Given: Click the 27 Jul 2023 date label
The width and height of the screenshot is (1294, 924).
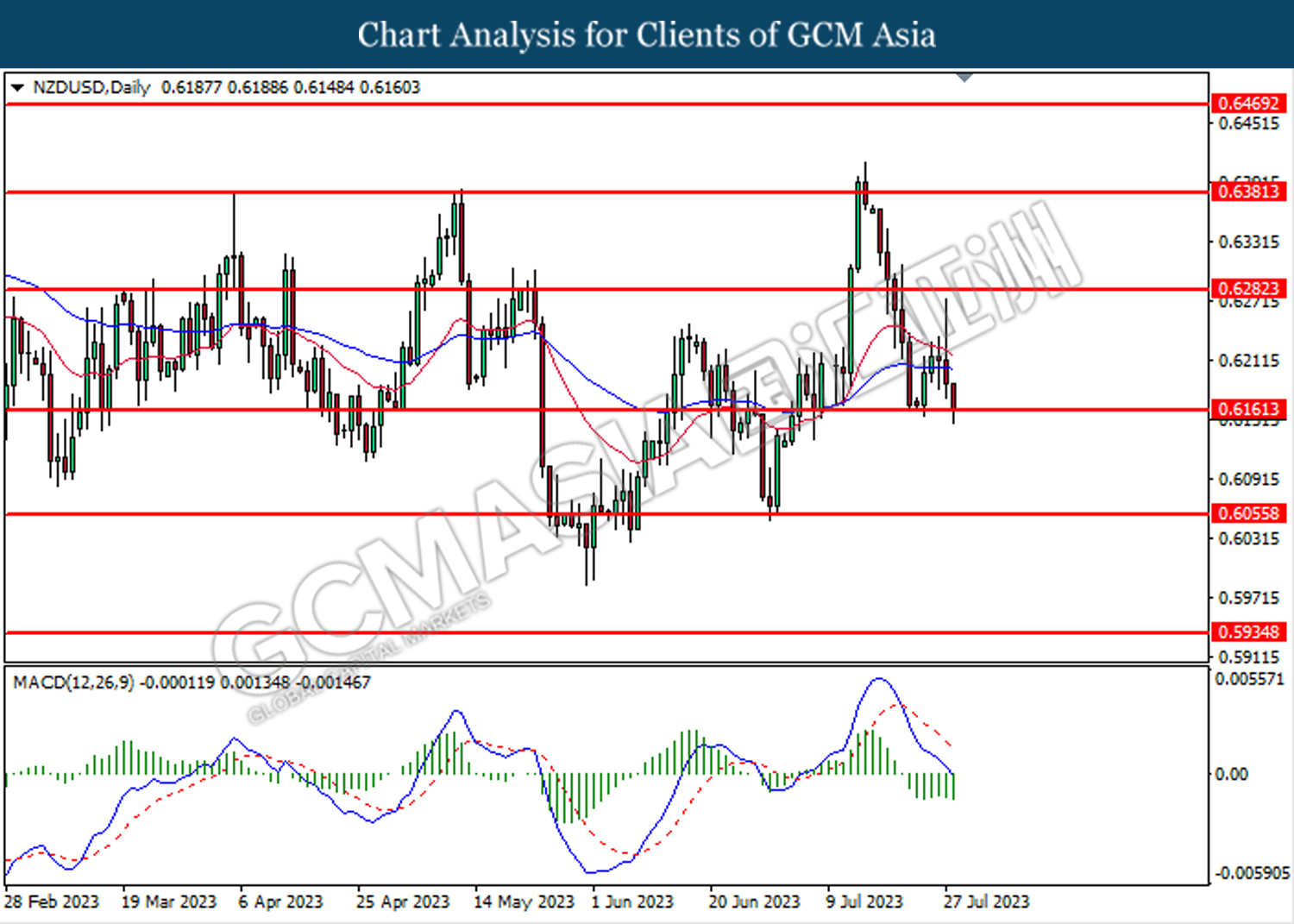Looking at the screenshot, I should tap(987, 902).
